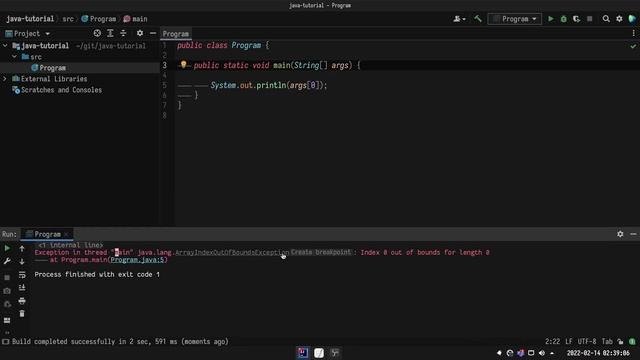The height and width of the screenshot is (360, 640).
Task: Clear all console output with the trash icon
Action: click(22, 313)
